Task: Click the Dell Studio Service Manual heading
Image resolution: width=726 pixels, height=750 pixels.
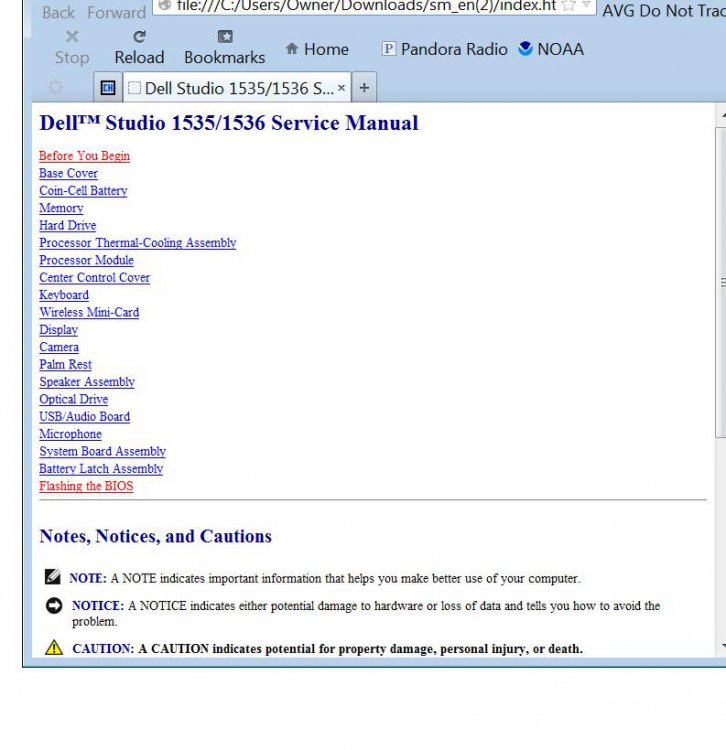Action: [x=229, y=123]
